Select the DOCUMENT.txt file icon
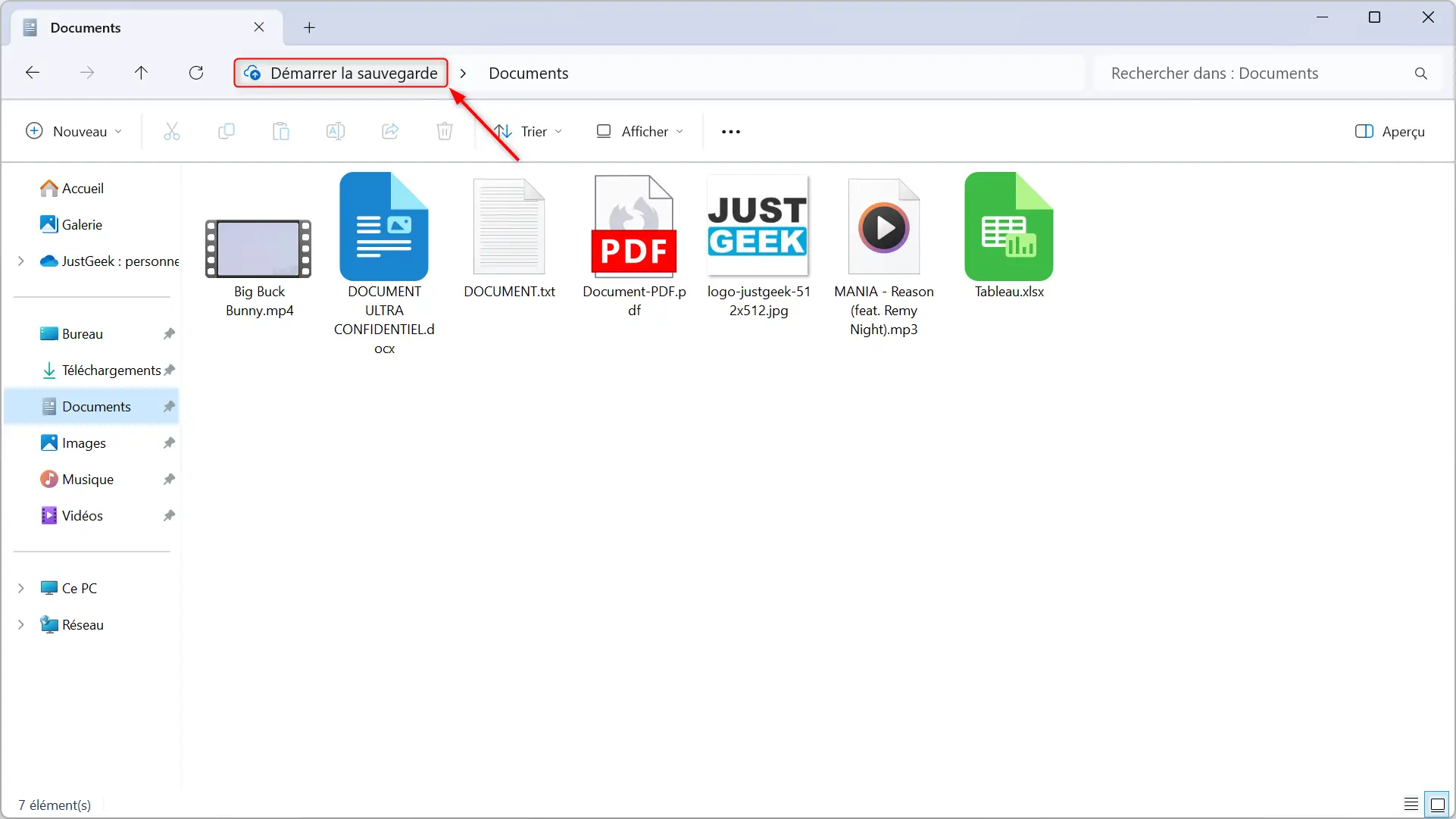This screenshot has height=819, width=1456. tap(509, 227)
